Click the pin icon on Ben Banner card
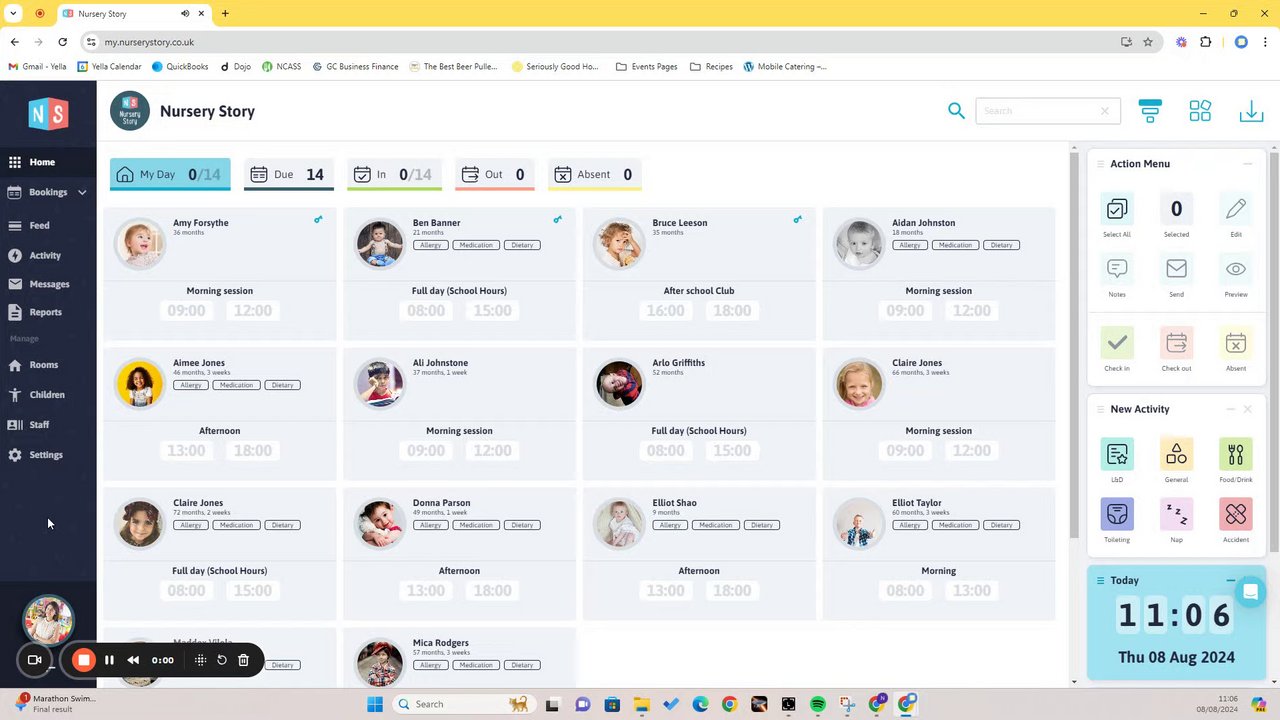Screen dimensions: 1280x720 point(558,220)
